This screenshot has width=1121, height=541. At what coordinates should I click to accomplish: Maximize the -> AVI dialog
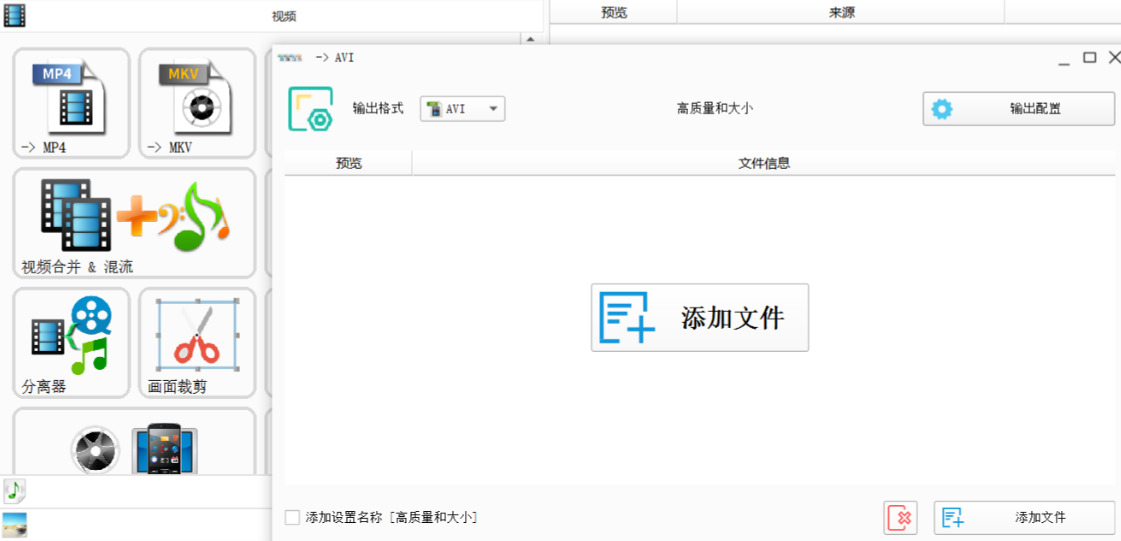pyautogui.click(x=1090, y=57)
